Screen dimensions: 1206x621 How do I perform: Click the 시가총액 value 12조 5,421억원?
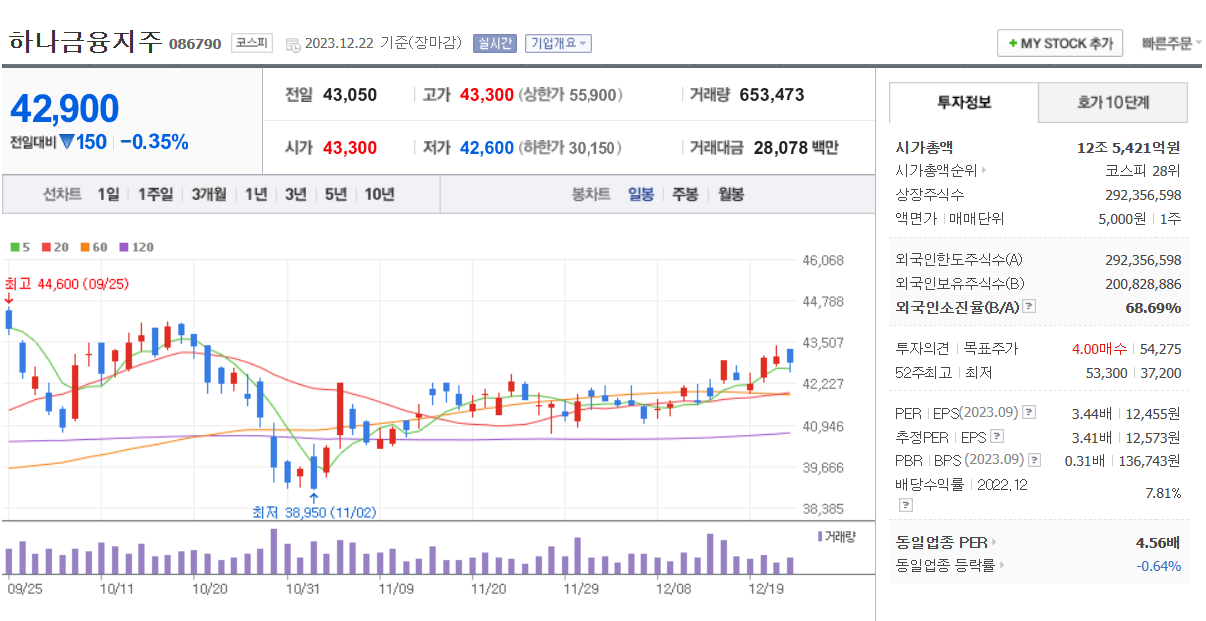[x=1129, y=147]
